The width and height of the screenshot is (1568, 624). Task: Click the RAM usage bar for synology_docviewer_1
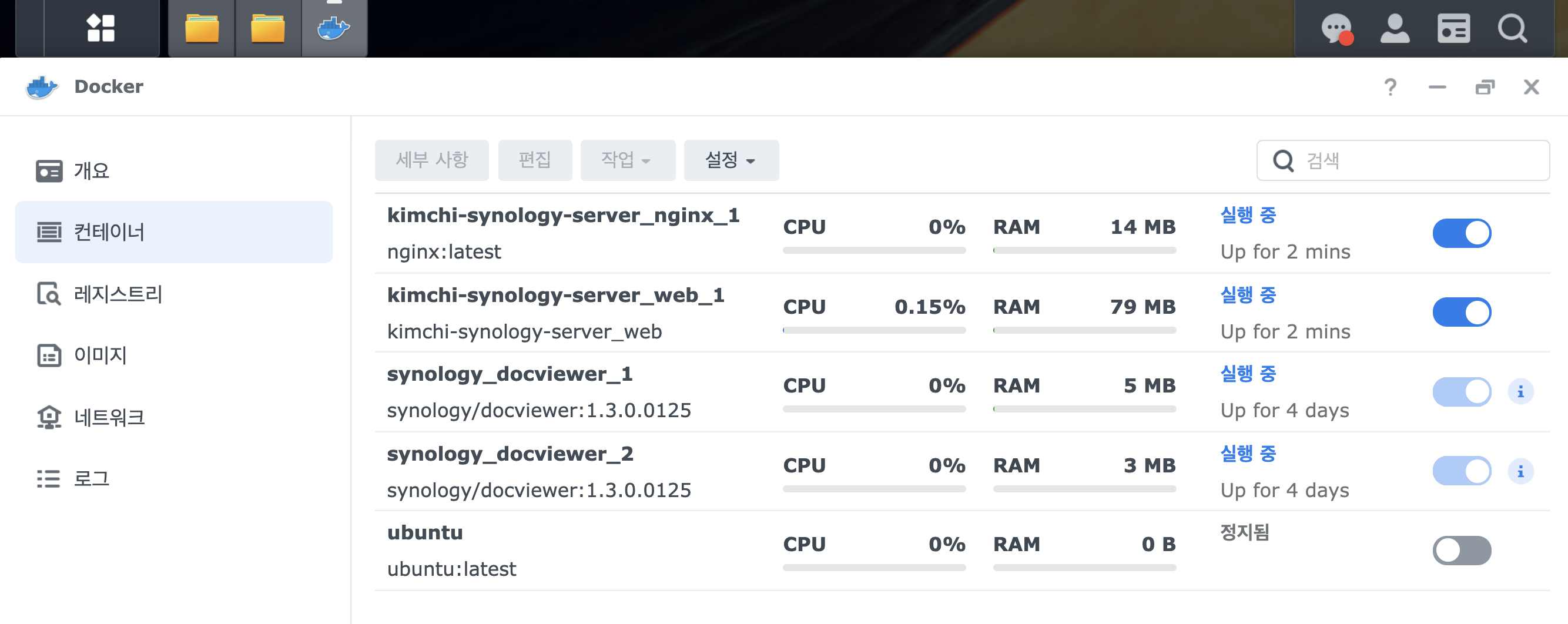pyautogui.click(x=1084, y=409)
